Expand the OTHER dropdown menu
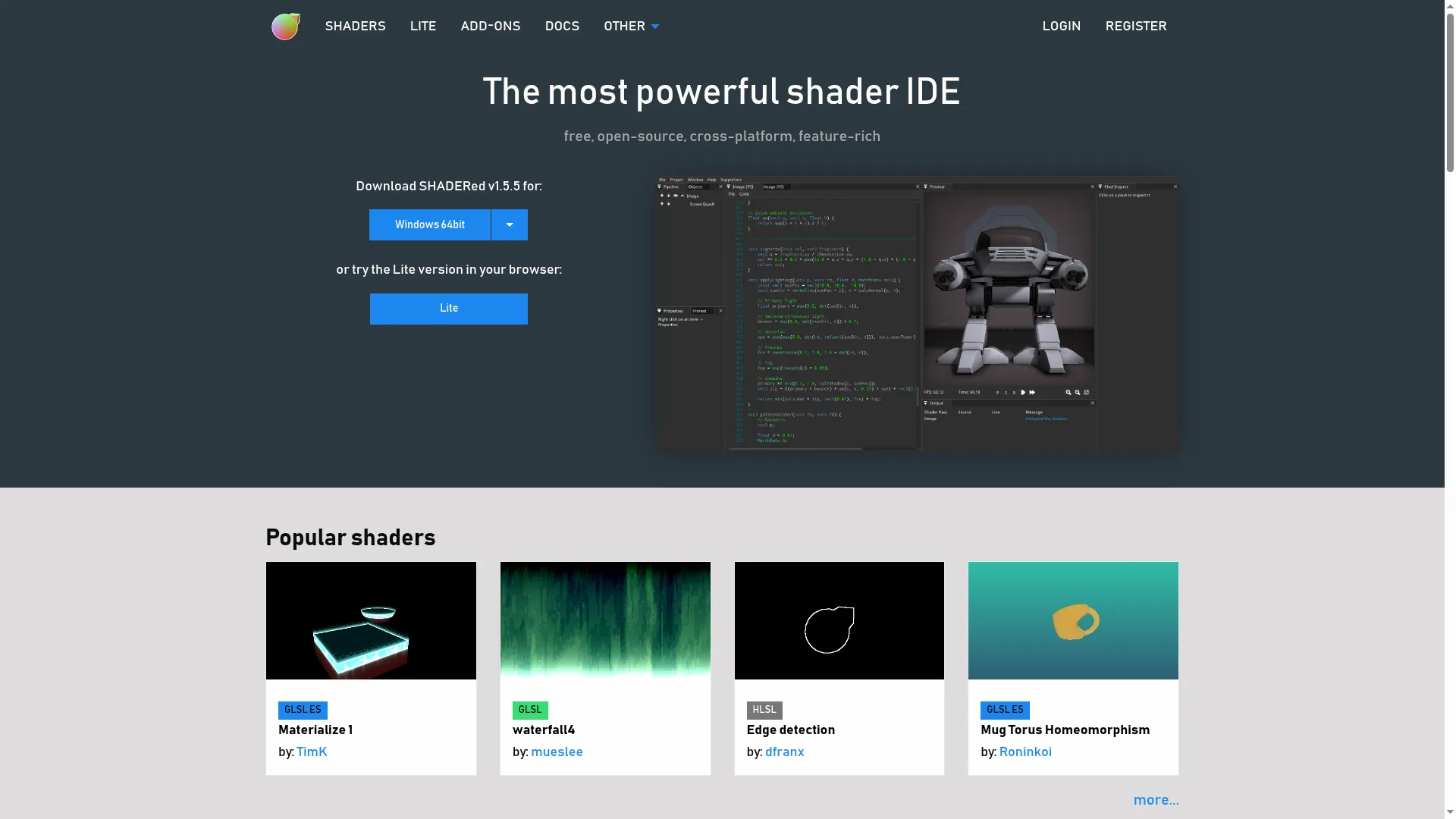The height and width of the screenshot is (819, 1456). click(x=631, y=27)
